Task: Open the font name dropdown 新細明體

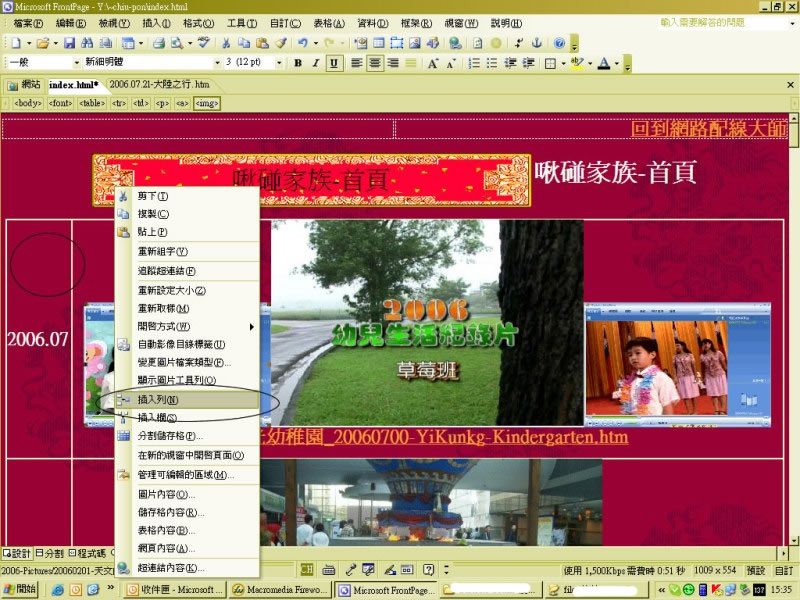Action: click(150, 63)
